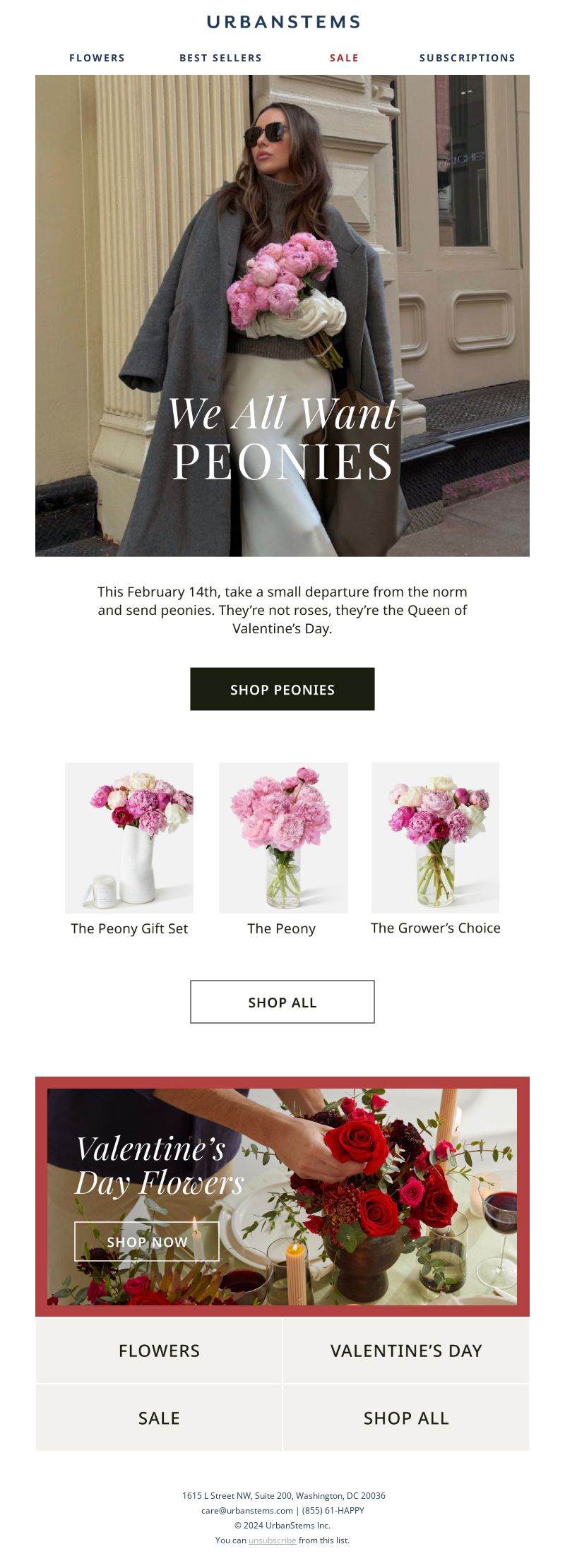
Task: Open The Grower's Choice name link
Action: pos(436,928)
